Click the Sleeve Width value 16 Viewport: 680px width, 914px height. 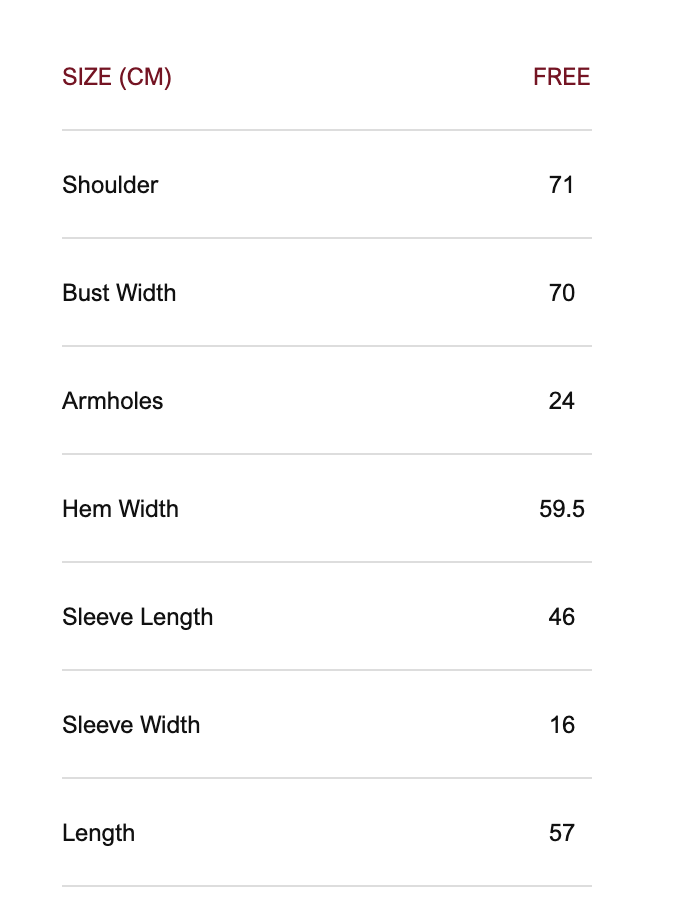(561, 725)
